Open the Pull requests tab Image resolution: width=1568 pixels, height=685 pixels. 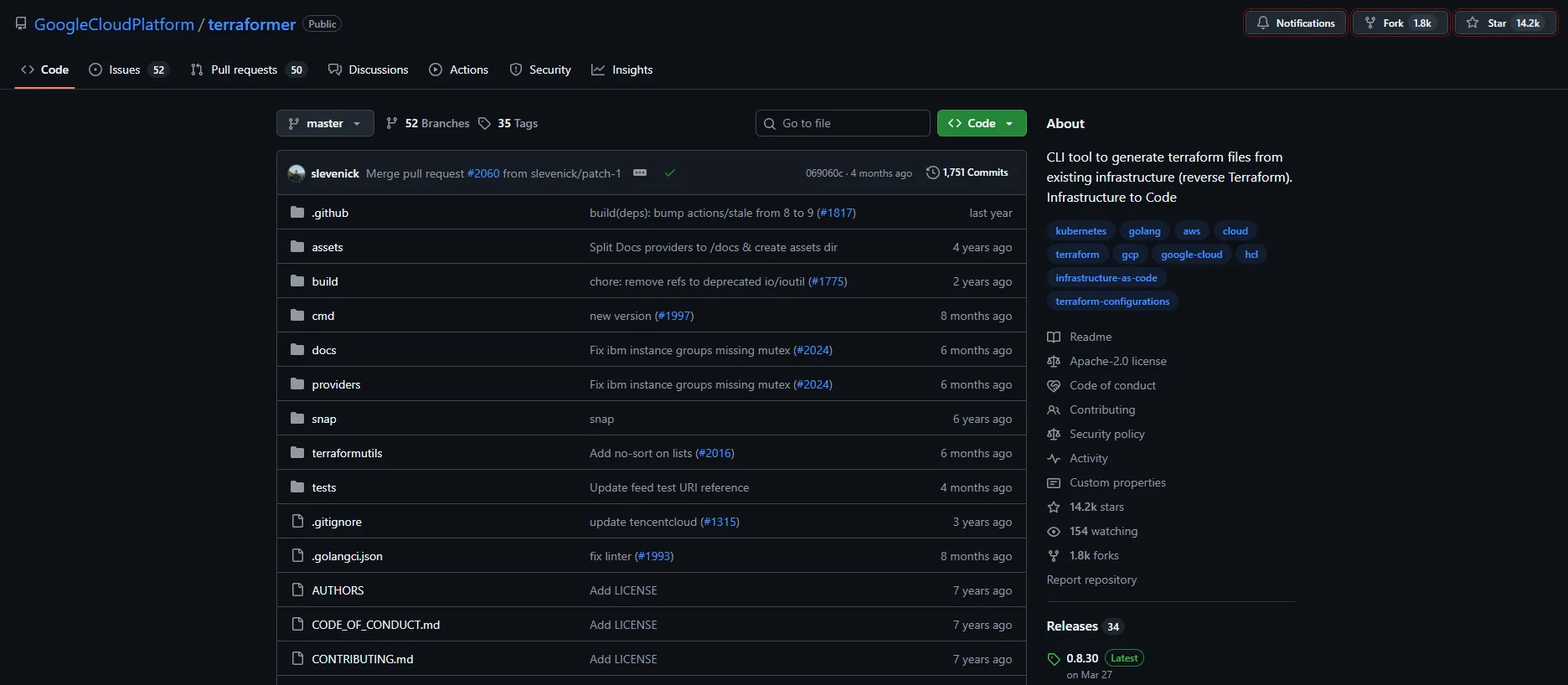[244, 70]
